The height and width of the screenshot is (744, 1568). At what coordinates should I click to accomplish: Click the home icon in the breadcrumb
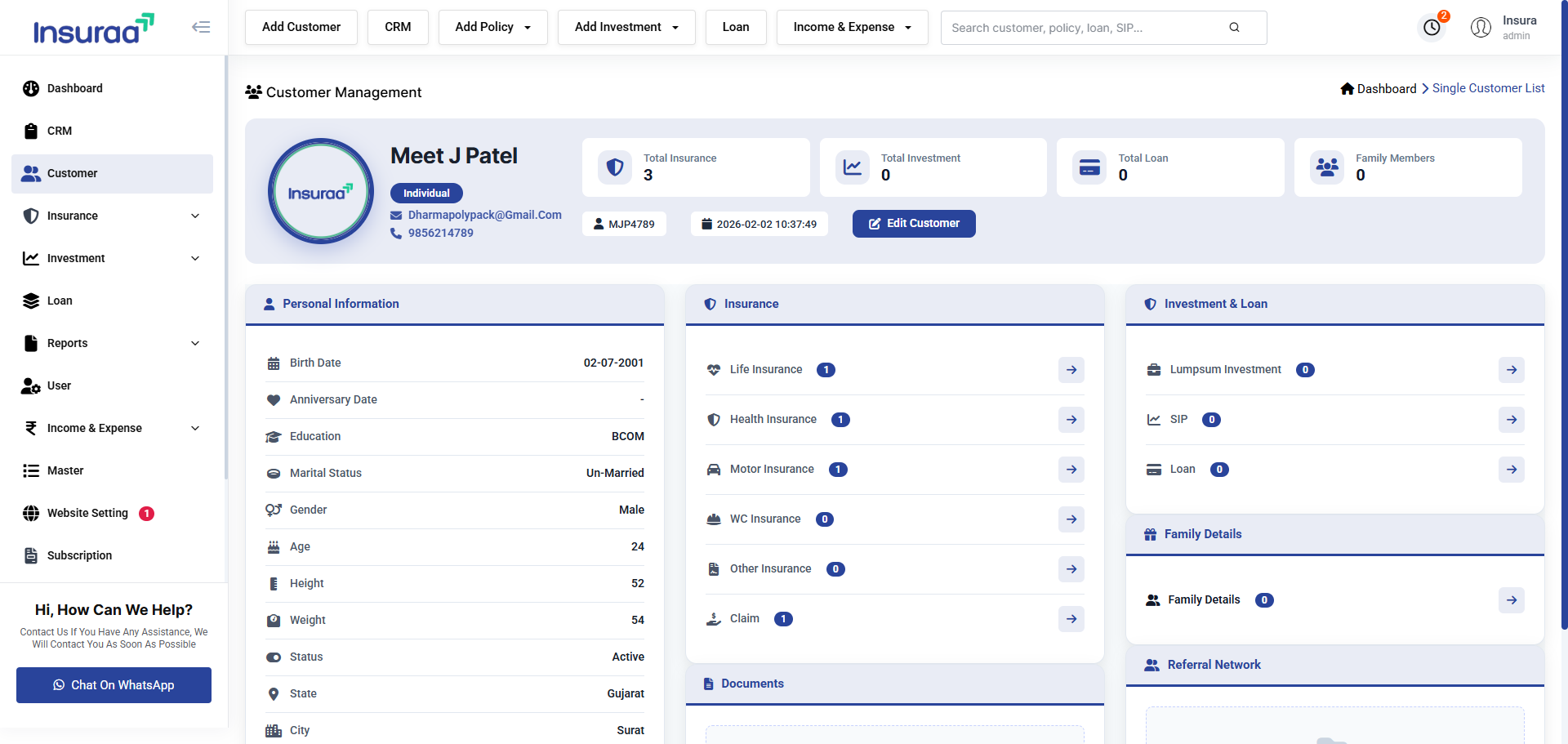[x=1347, y=88]
